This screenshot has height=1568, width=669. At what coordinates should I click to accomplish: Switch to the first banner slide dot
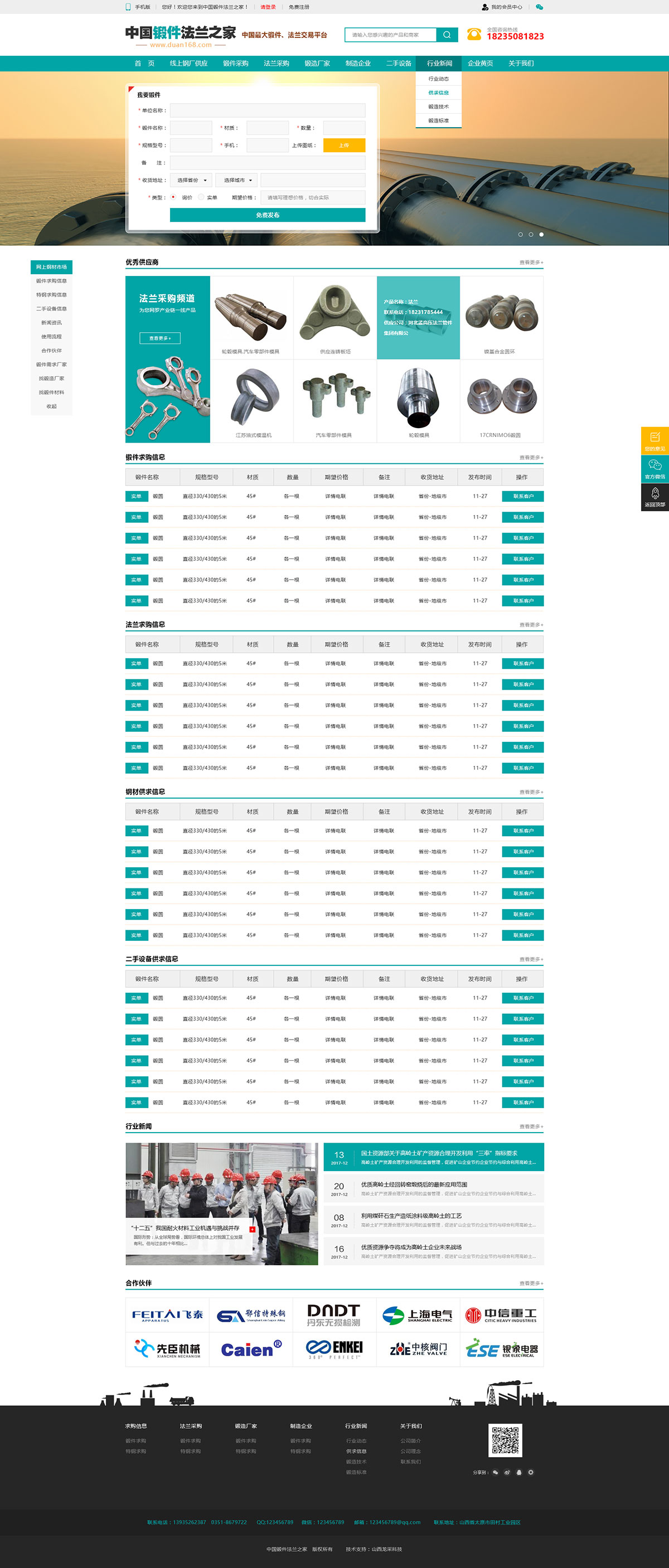point(521,234)
